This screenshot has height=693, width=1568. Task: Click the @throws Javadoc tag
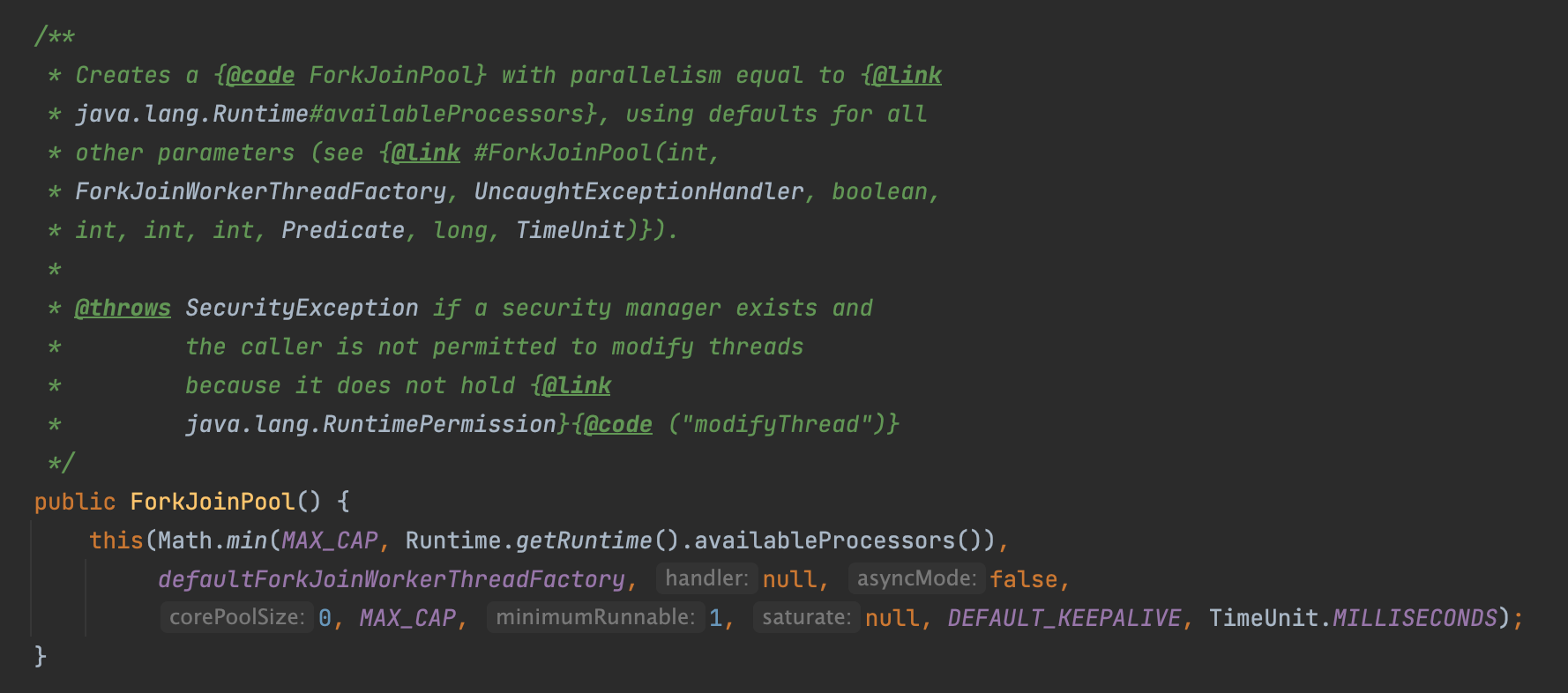pos(123,308)
